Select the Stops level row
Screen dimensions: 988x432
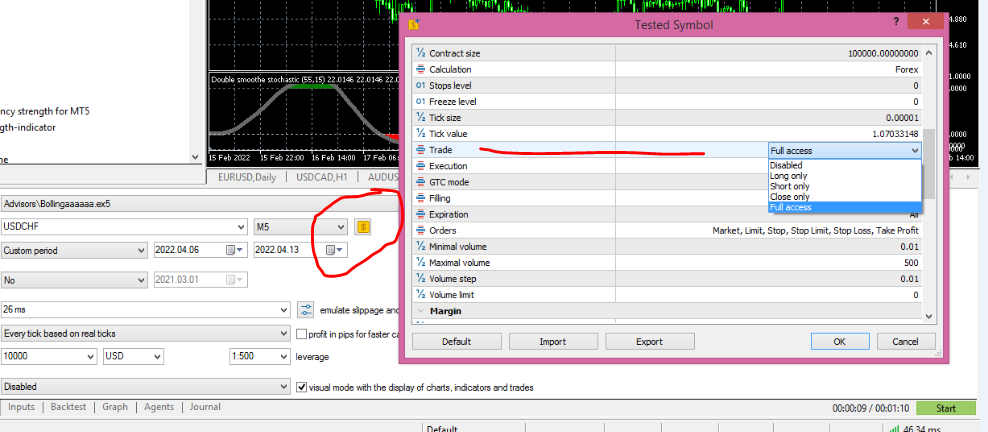(667, 86)
